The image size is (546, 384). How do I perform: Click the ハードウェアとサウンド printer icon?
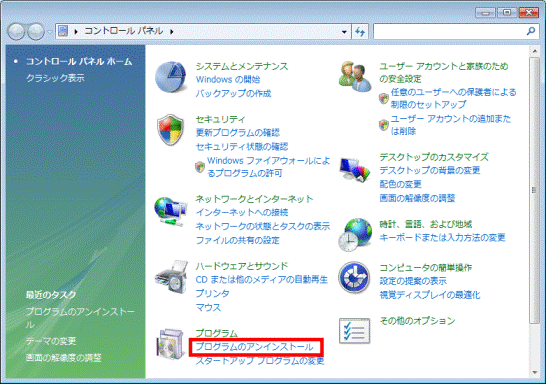pos(171,277)
